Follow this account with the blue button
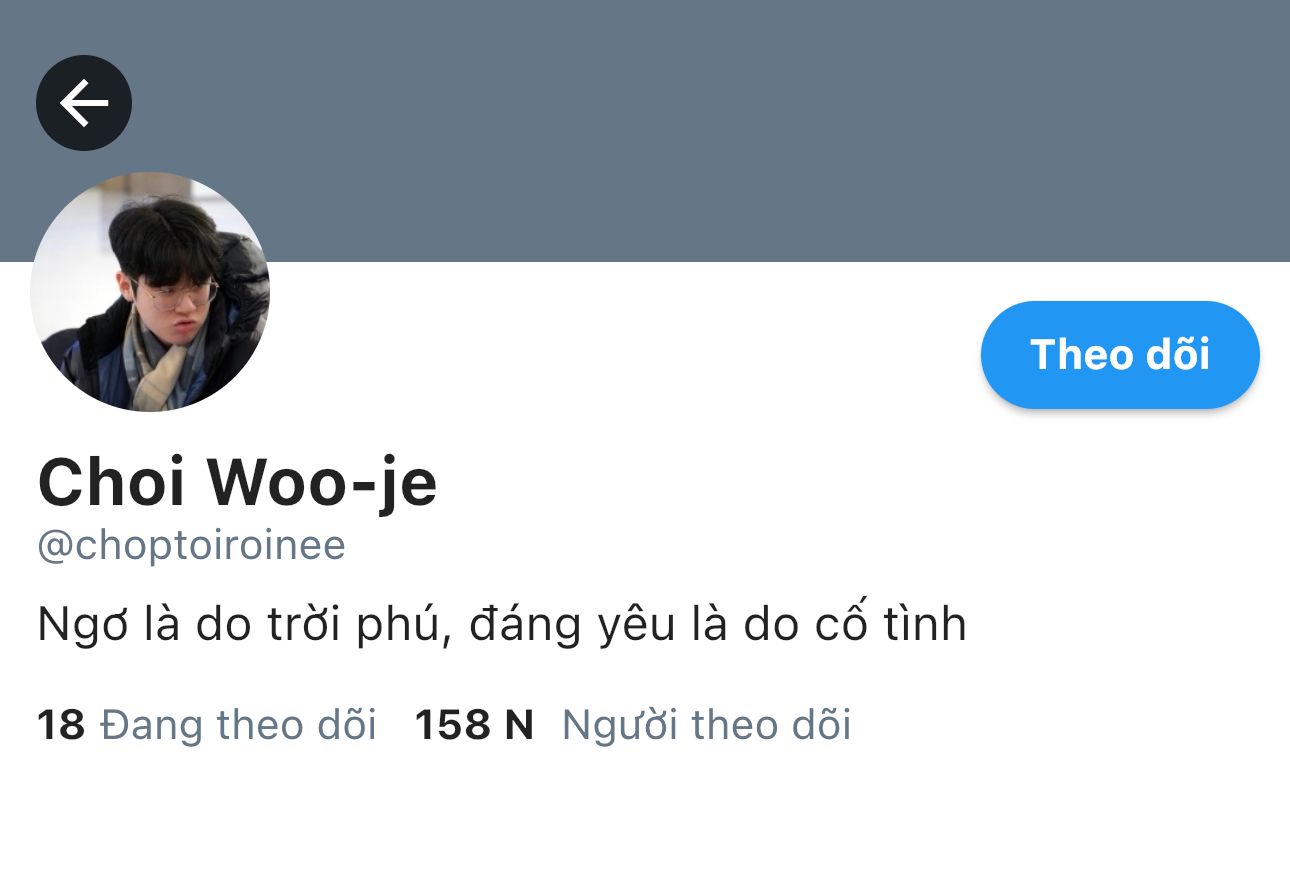The image size is (1290, 870). (1120, 355)
